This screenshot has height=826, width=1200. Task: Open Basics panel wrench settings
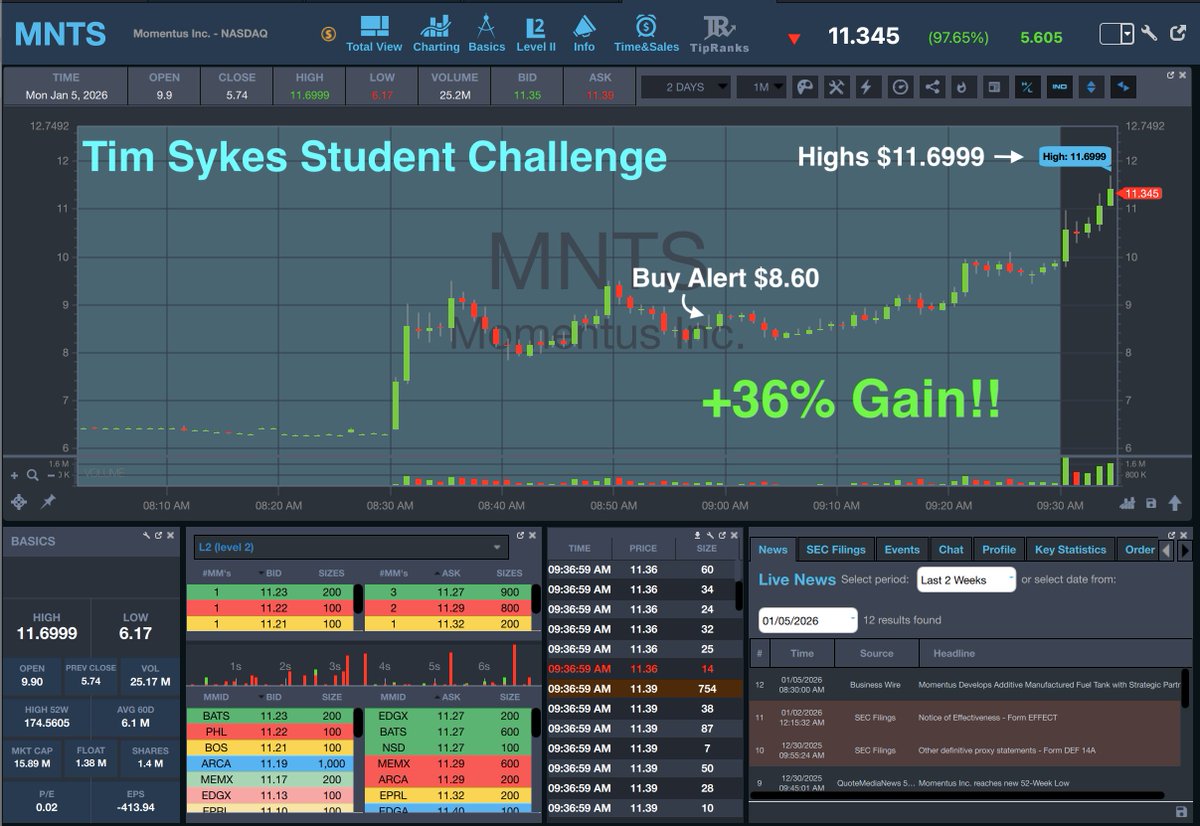pyautogui.click(x=146, y=536)
